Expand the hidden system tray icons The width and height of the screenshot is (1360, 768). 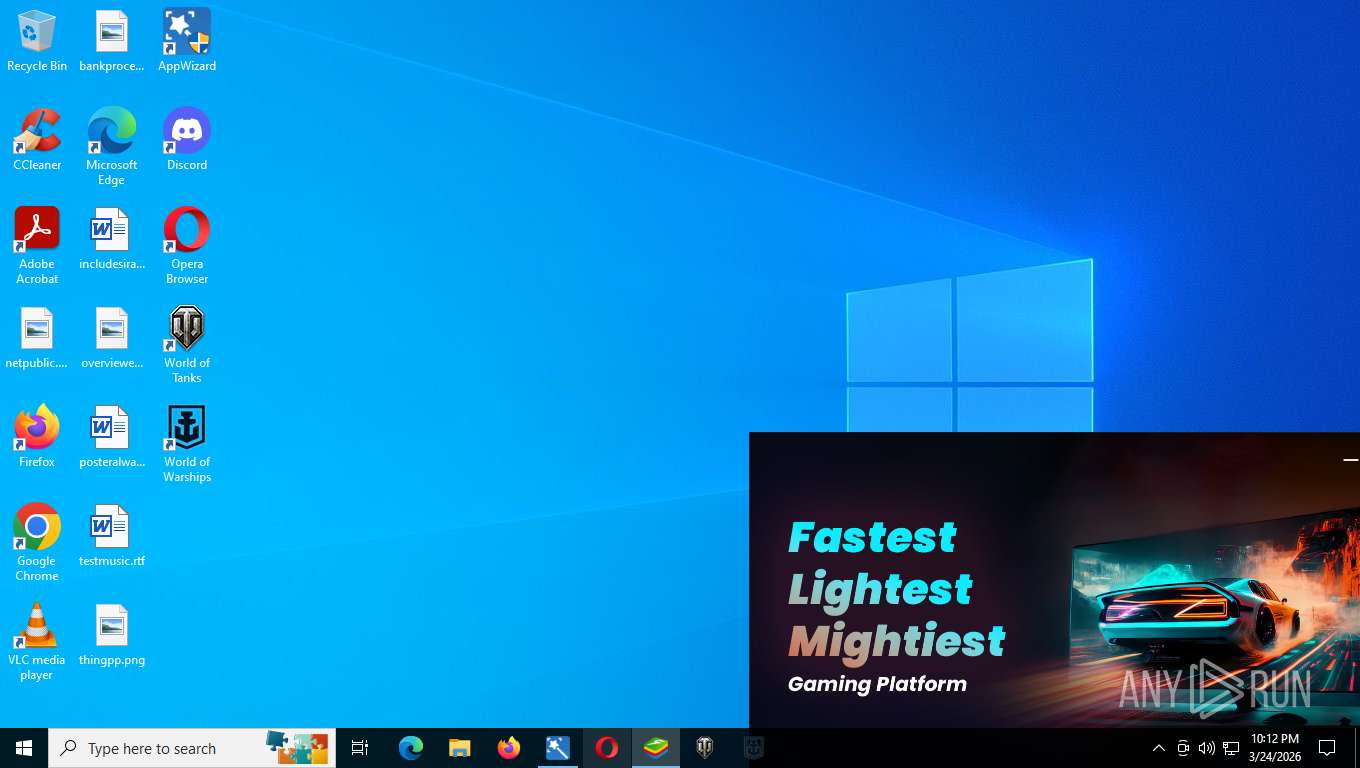tap(1158, 748)
